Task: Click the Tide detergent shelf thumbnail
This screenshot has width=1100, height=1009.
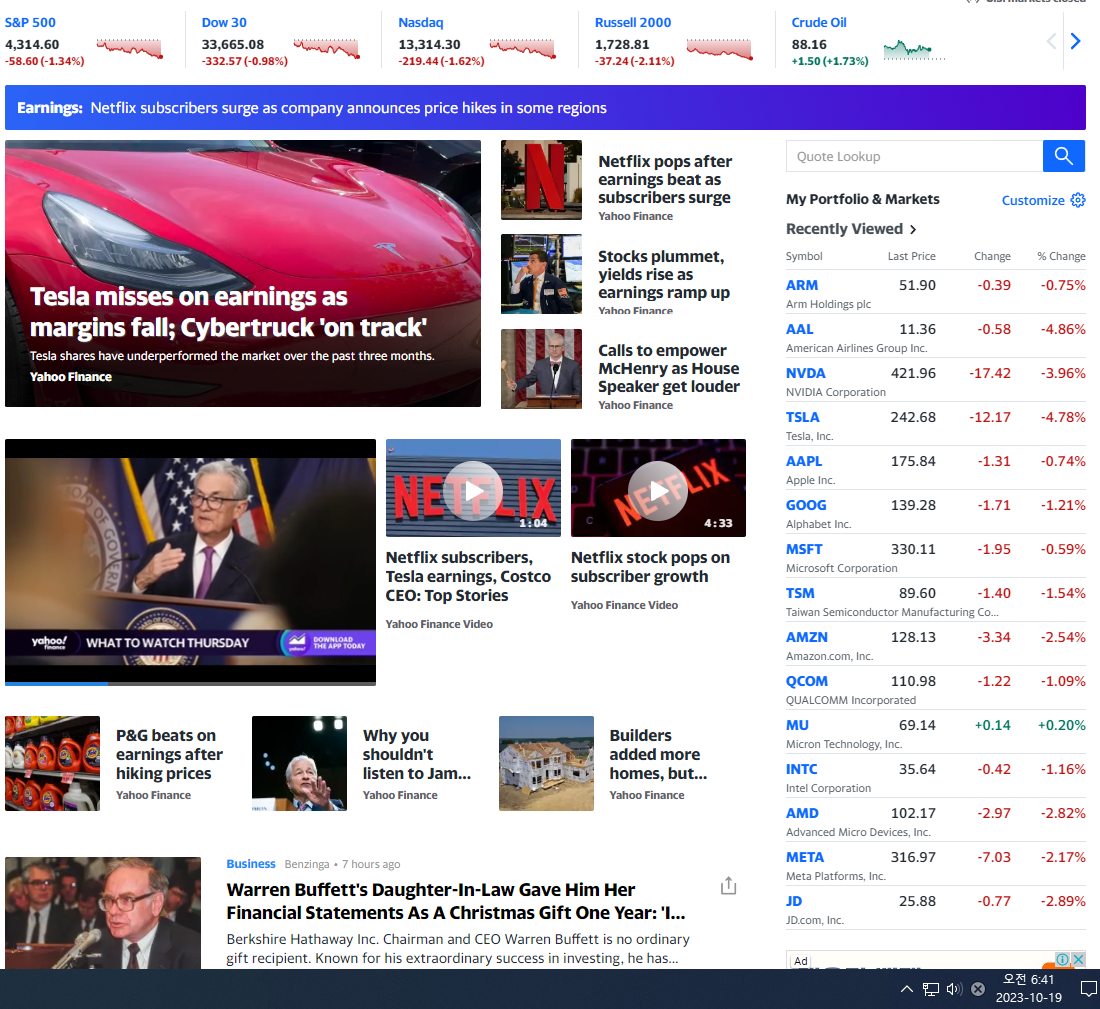Action: point(52,763)
